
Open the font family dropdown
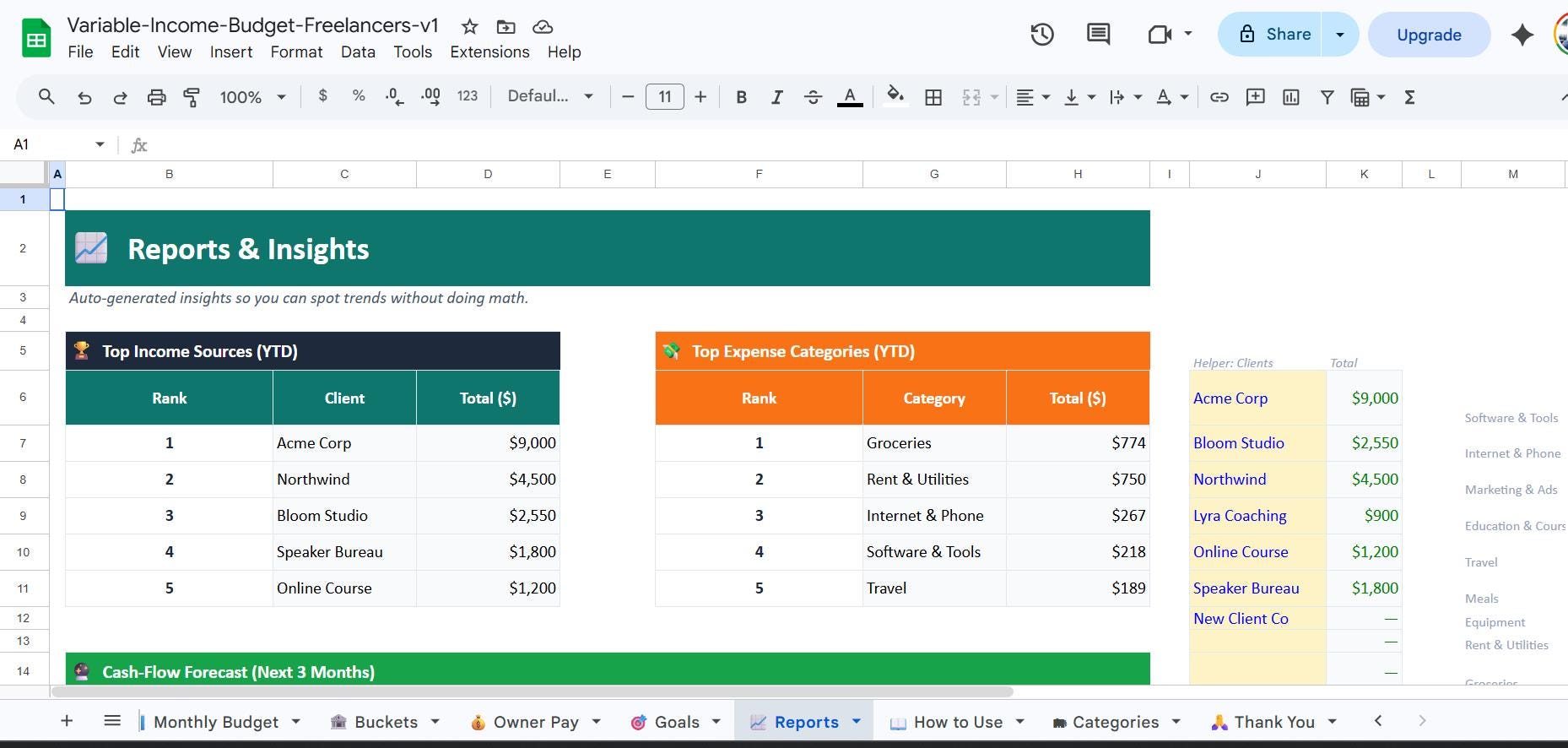pos(550,96)
